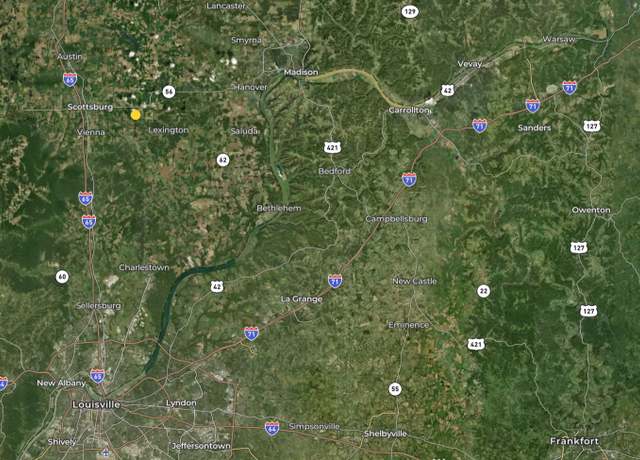
Task: Click the yellow marker near Scottsburg
Action: point(136,115)
